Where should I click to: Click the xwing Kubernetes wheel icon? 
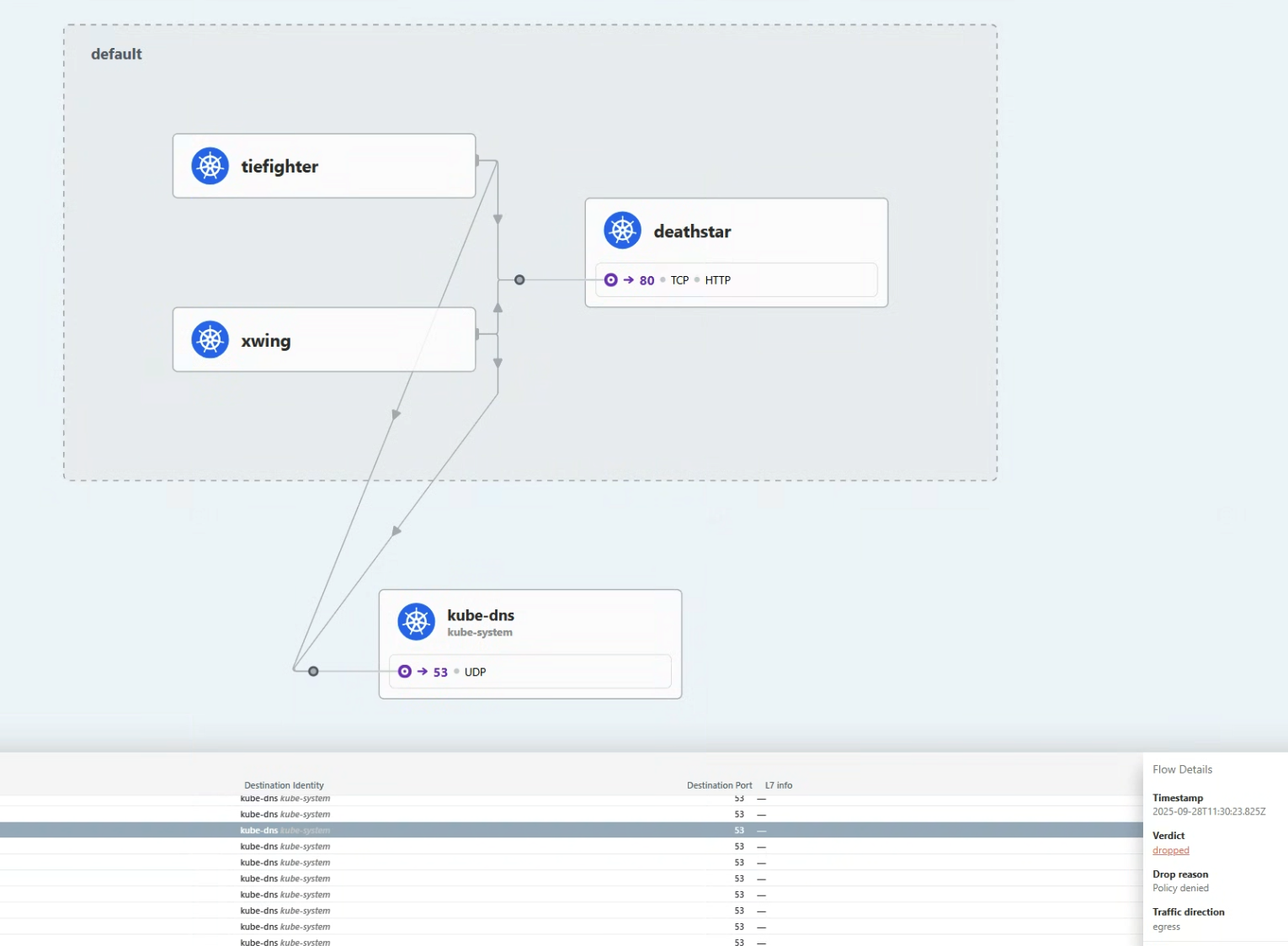[x=210, y=340]
